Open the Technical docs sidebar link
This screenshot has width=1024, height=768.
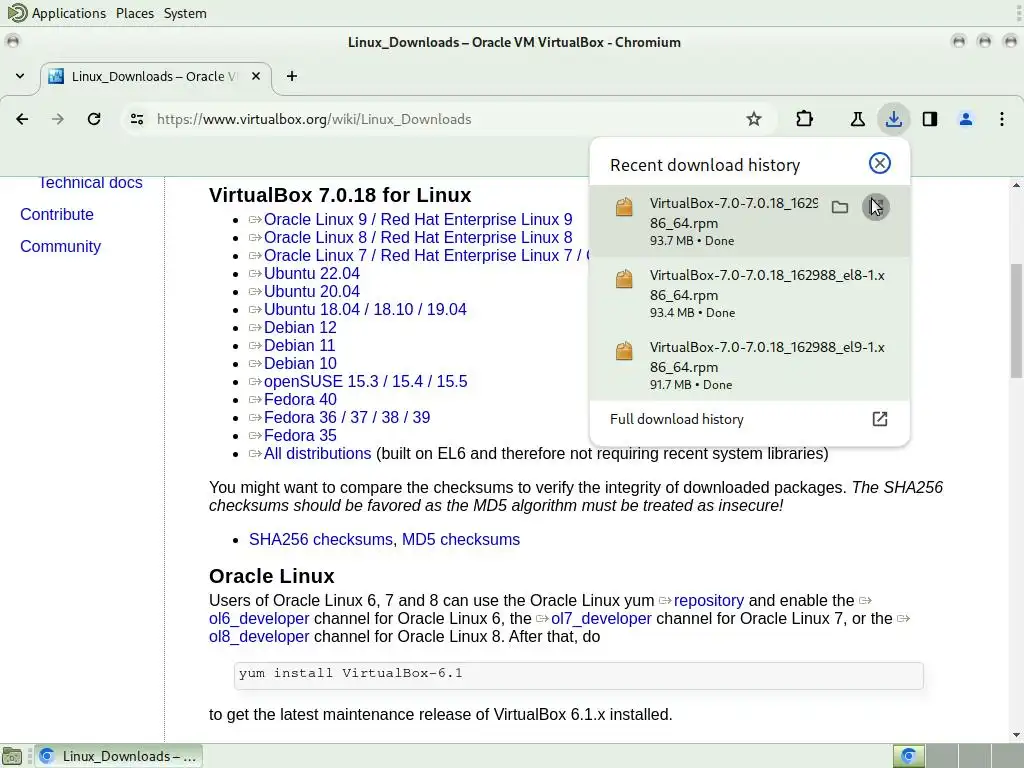[x=91, y=183]
